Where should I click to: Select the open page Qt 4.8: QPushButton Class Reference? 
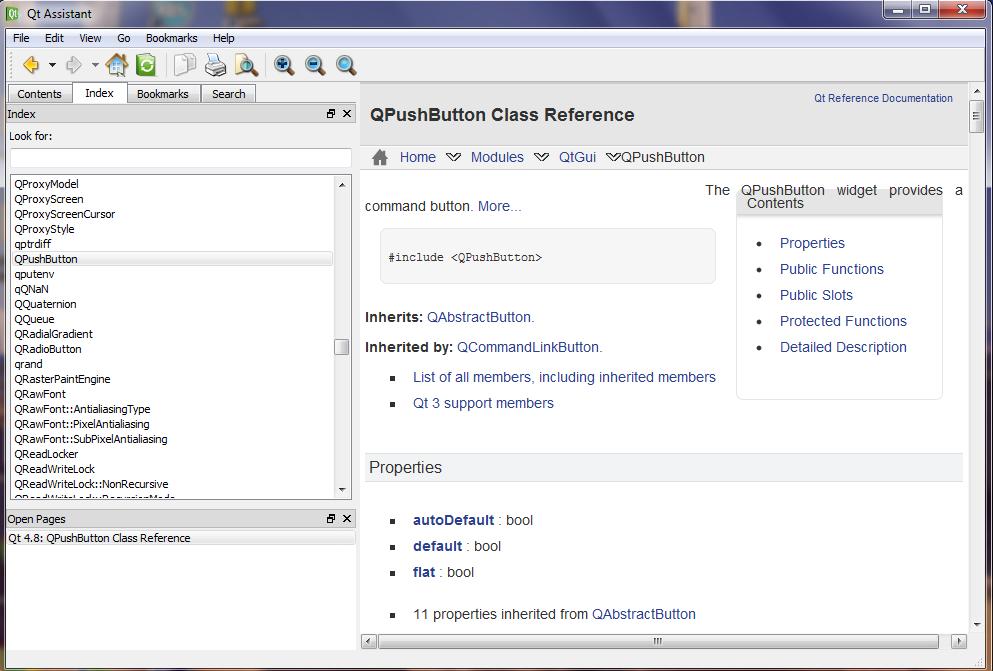click(180, 538)
